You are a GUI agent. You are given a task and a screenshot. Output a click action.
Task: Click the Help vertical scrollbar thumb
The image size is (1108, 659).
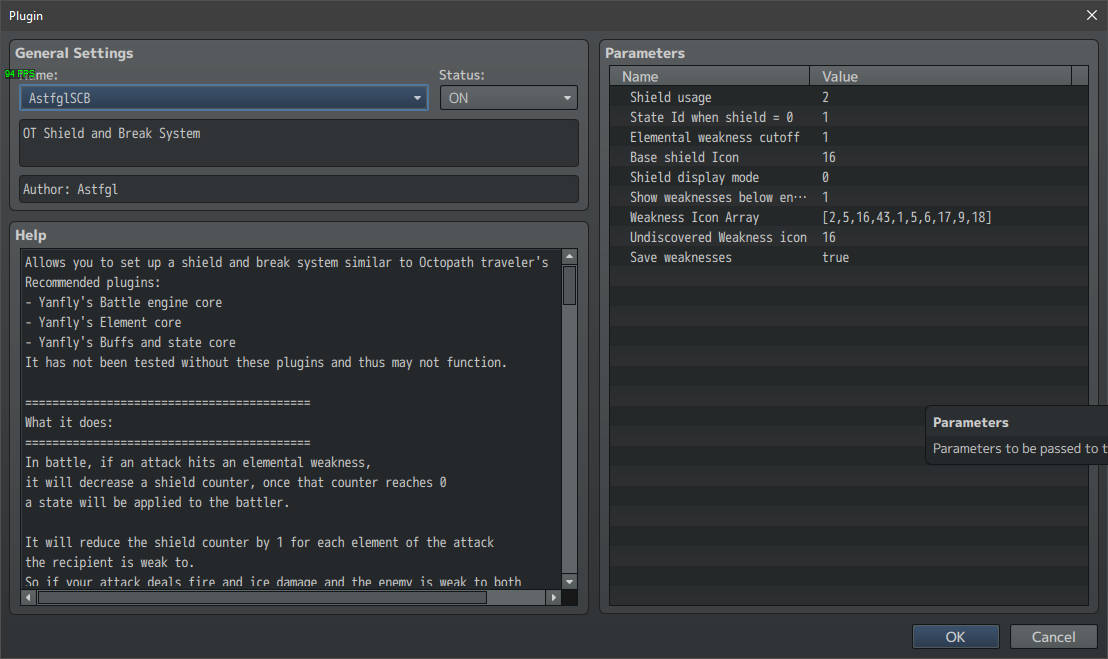point(570,285)
